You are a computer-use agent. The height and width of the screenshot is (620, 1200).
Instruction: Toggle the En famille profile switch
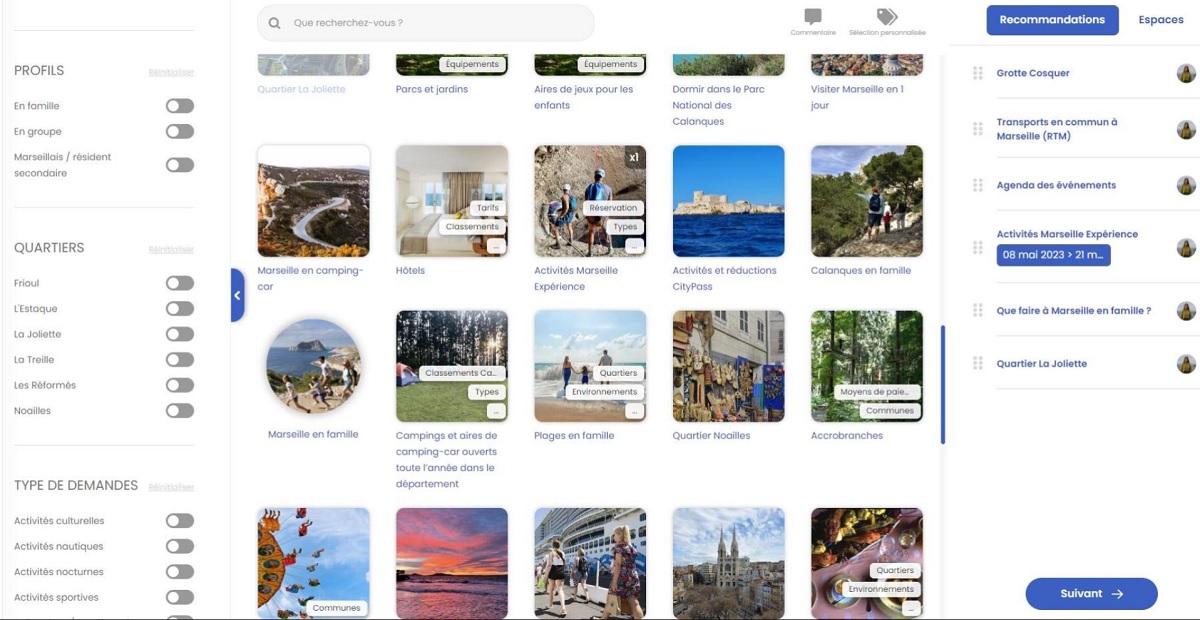pos(180,106)
